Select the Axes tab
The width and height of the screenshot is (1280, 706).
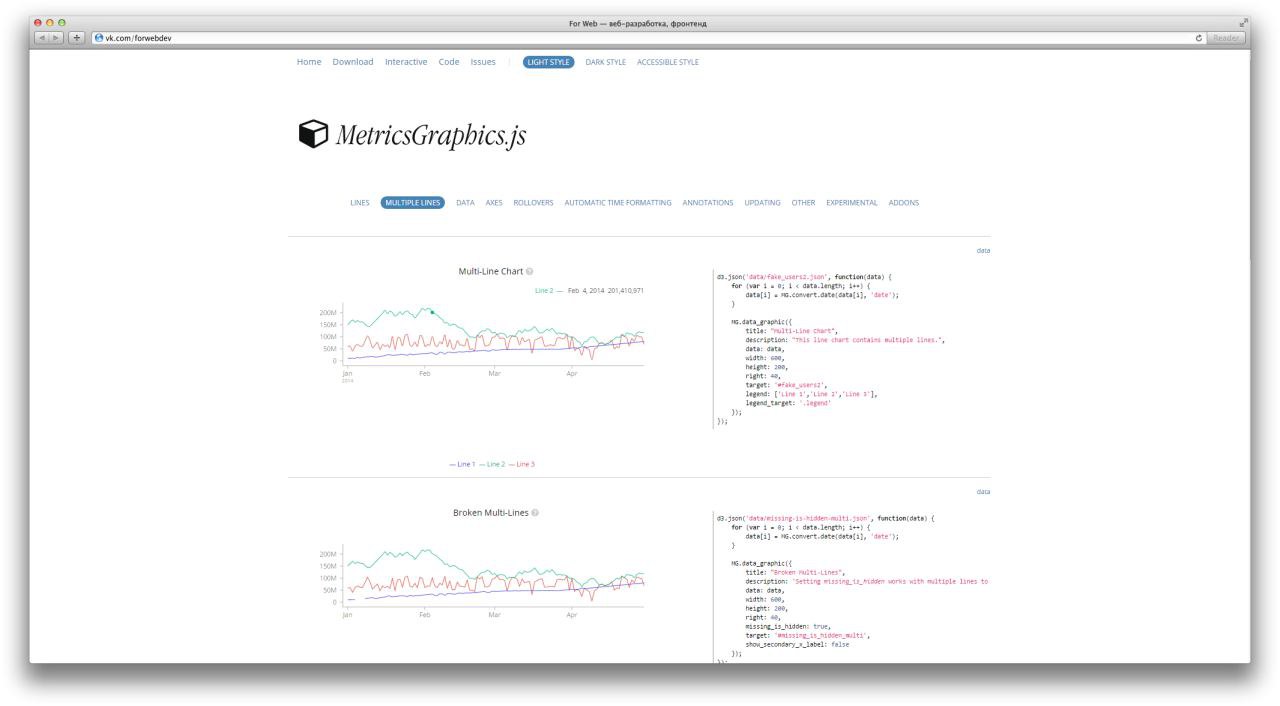pyautogui.click(x=494, y=203)
